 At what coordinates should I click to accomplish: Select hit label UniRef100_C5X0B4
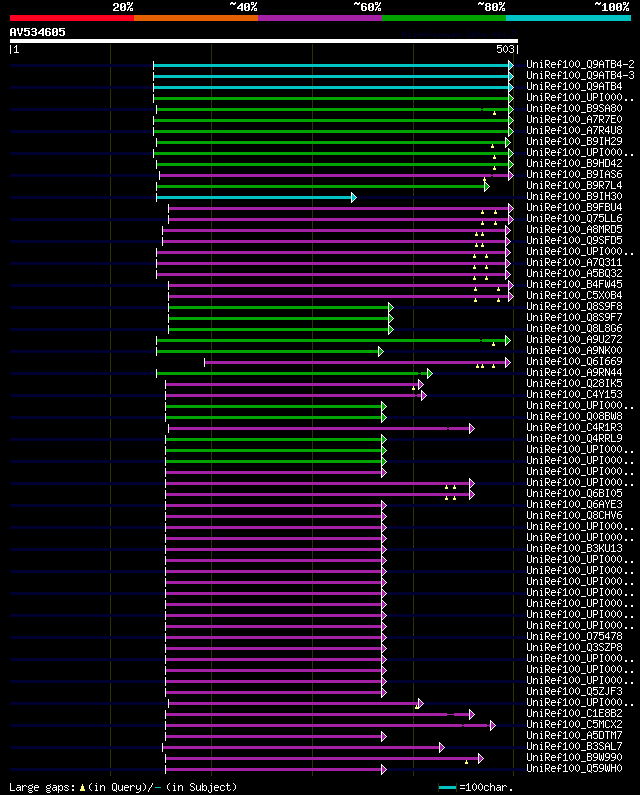coord(574,295)
